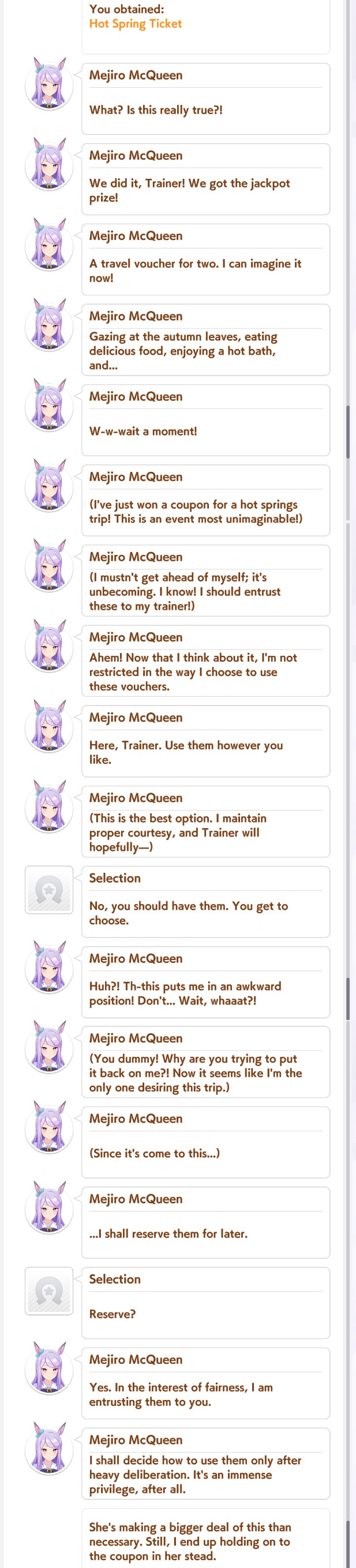Click McQueen's avatar beside "Yes. In the interest of fairness"
This screenshot has width=356, height=1568.
(x=48, y=1370)
